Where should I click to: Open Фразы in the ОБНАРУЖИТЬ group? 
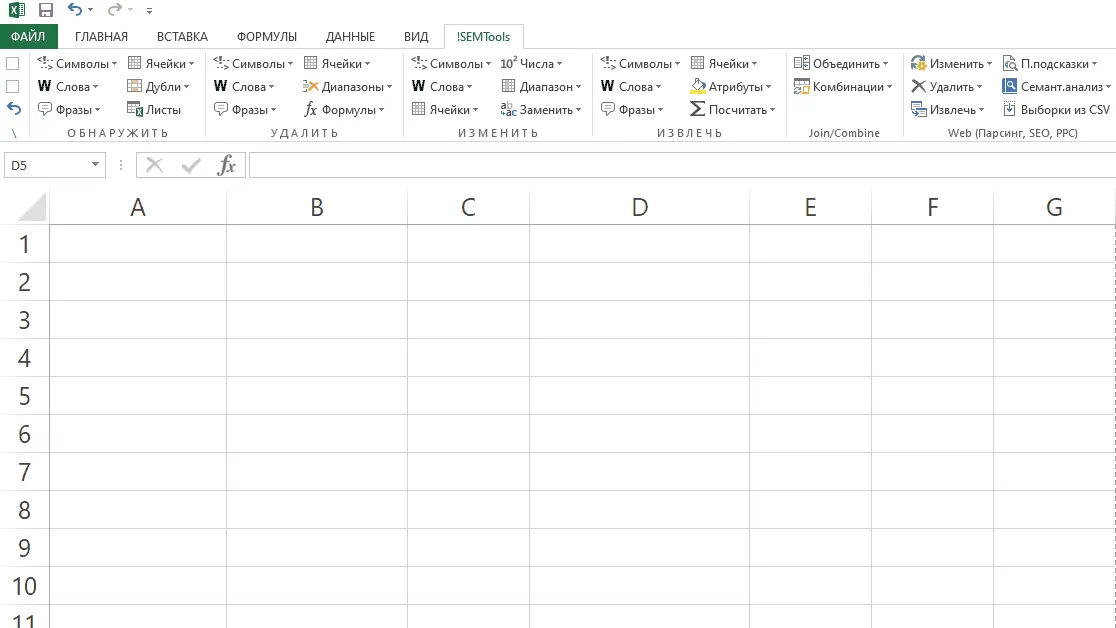point(69,110)
